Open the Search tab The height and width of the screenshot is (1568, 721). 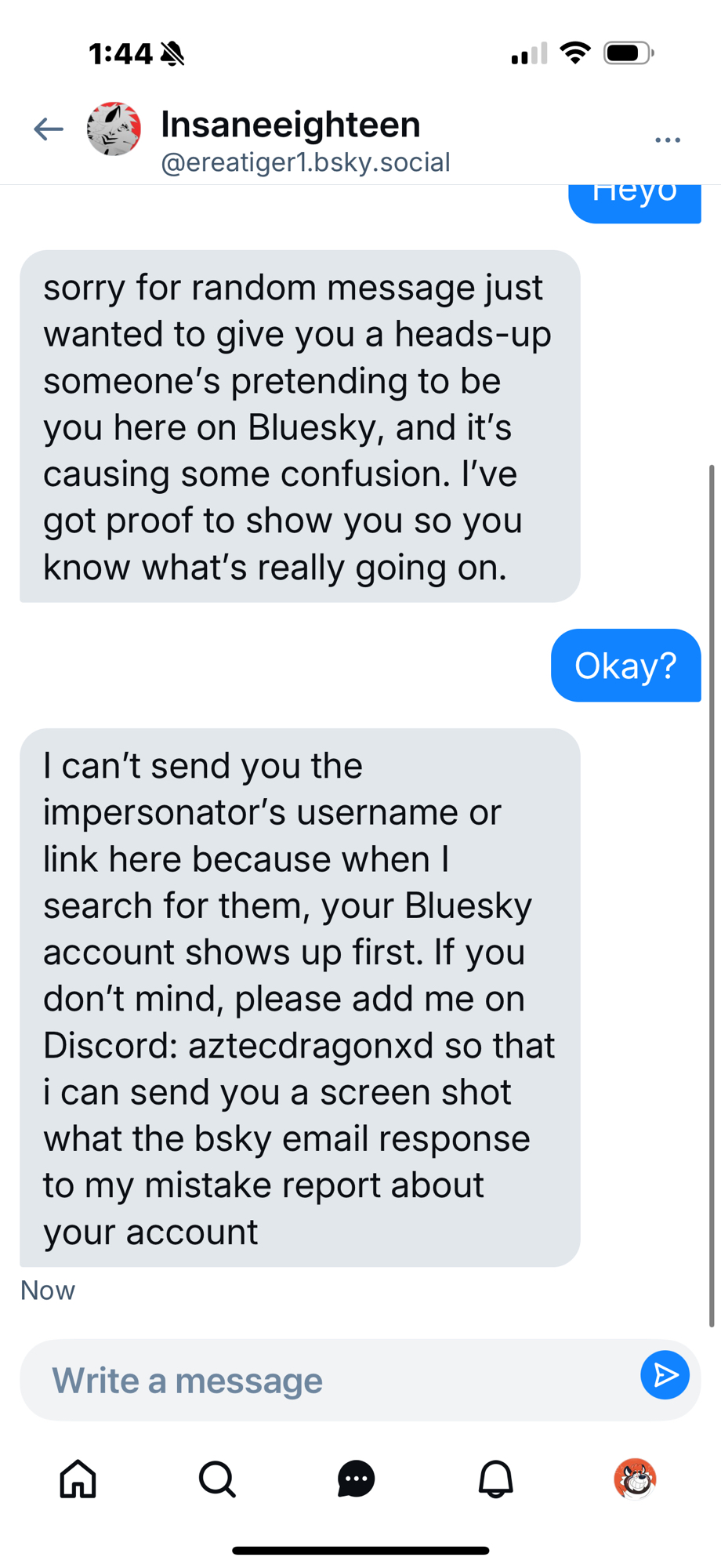click(x=217, y=1479)
